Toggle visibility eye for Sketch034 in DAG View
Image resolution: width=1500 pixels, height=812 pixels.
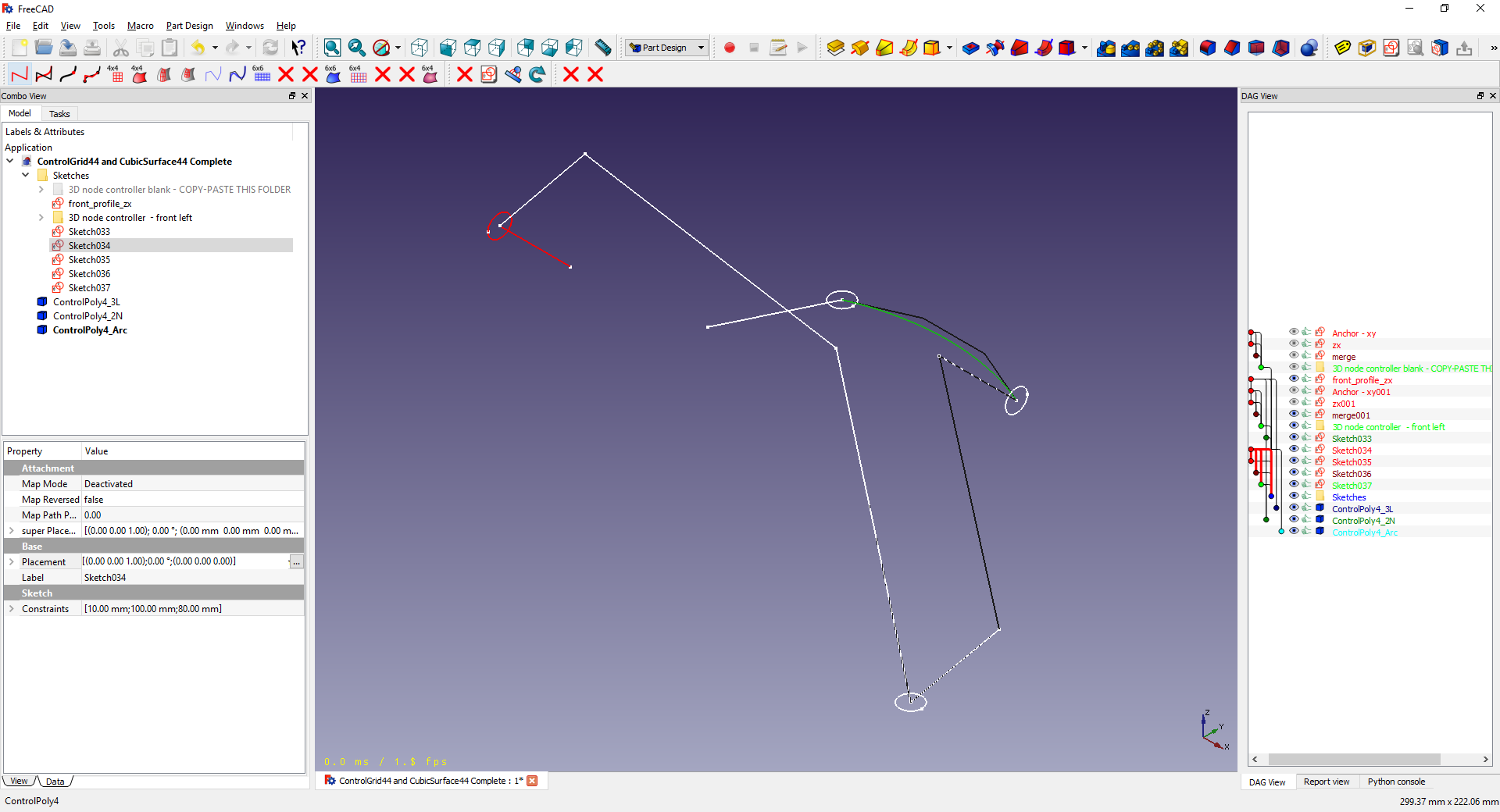[1294, 449]
